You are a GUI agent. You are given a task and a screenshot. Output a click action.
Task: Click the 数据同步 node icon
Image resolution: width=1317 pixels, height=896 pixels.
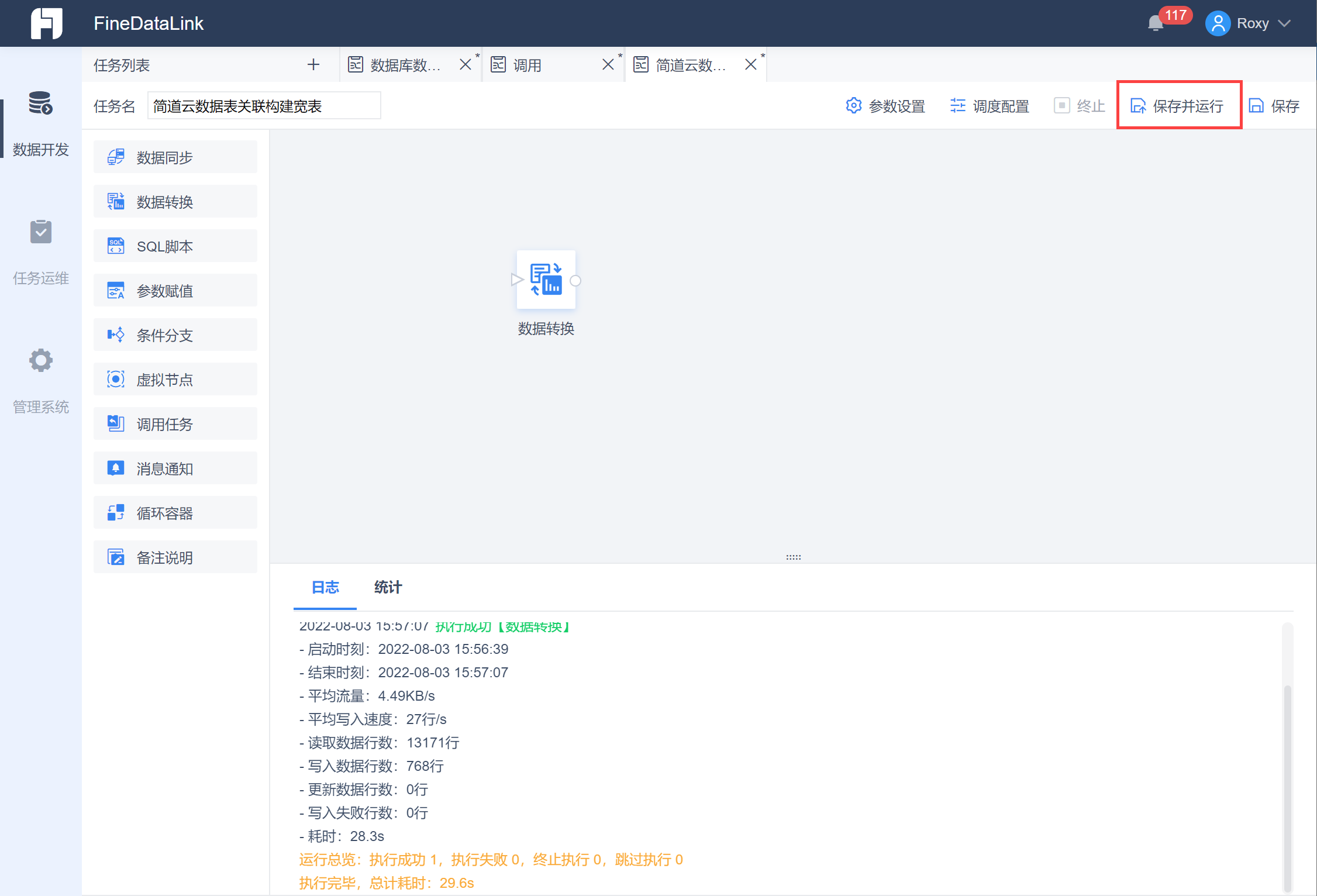(116, 157)
